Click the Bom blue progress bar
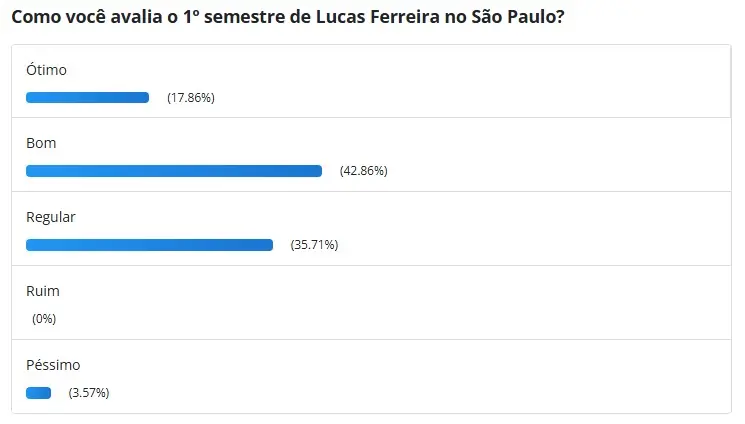The height and width of the screenshot is (424, 745). [174, 171]
